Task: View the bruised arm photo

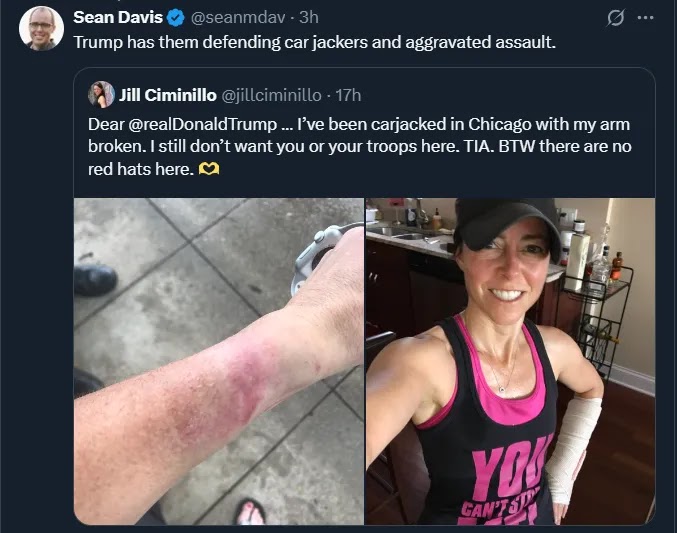Action: coord(219,361)
